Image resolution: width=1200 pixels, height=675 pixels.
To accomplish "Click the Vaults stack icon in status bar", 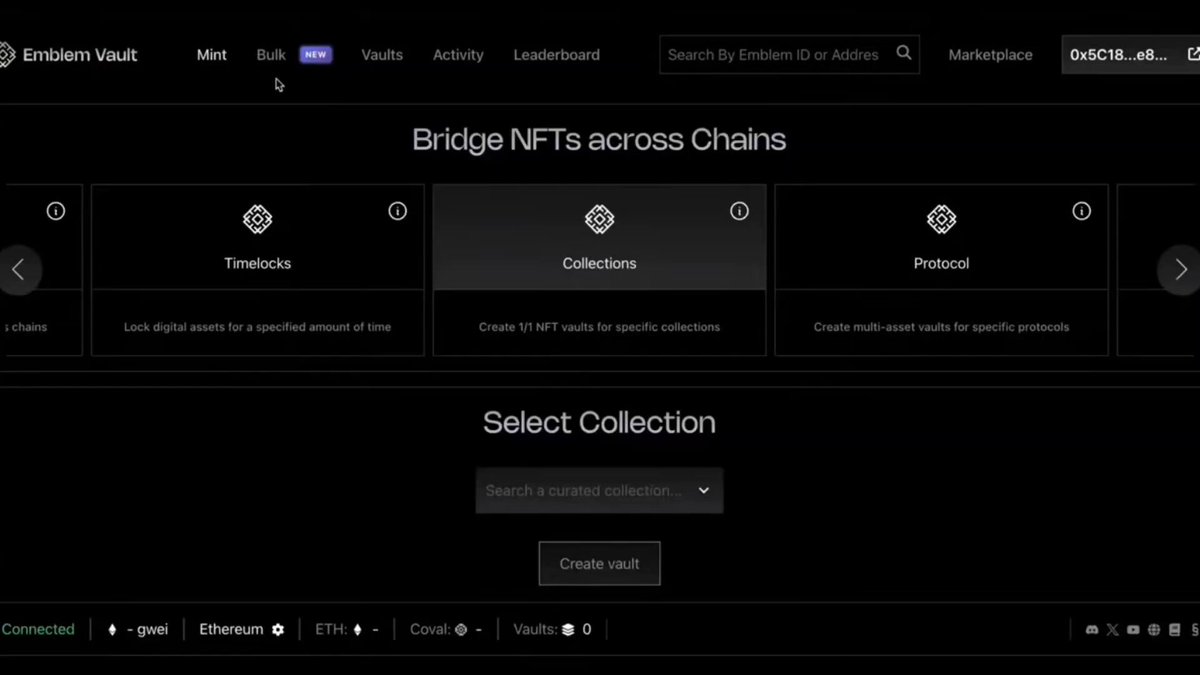I will tap(568, 630).
